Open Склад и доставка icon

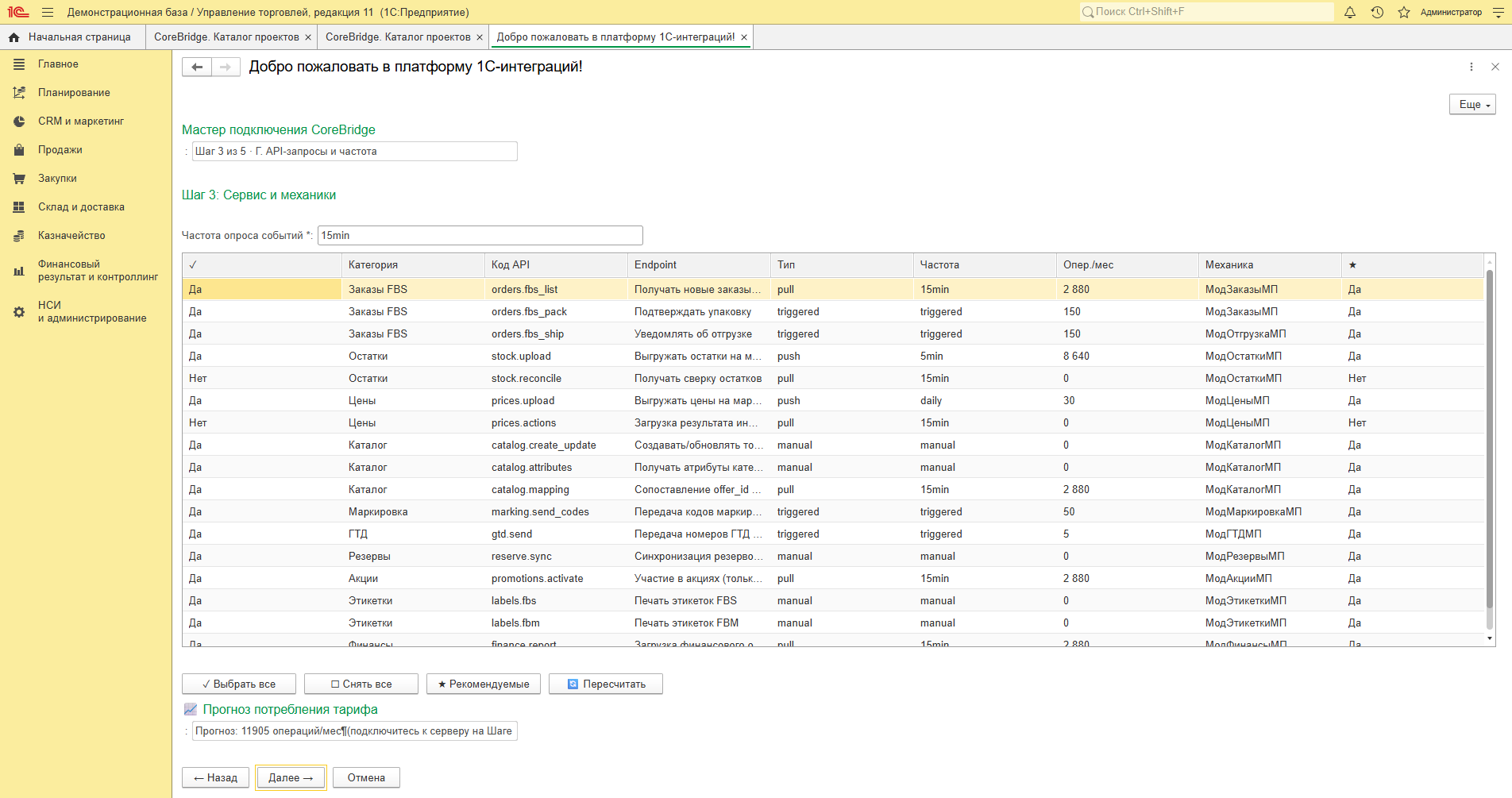pyautogui.click(x=19, y=207)
